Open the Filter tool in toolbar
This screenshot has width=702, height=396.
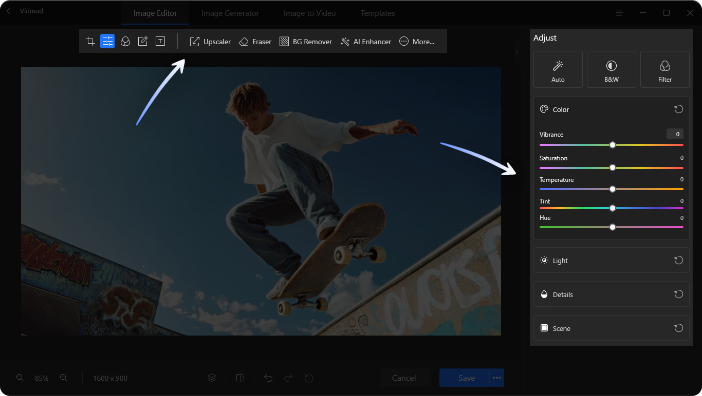[125, 41]
